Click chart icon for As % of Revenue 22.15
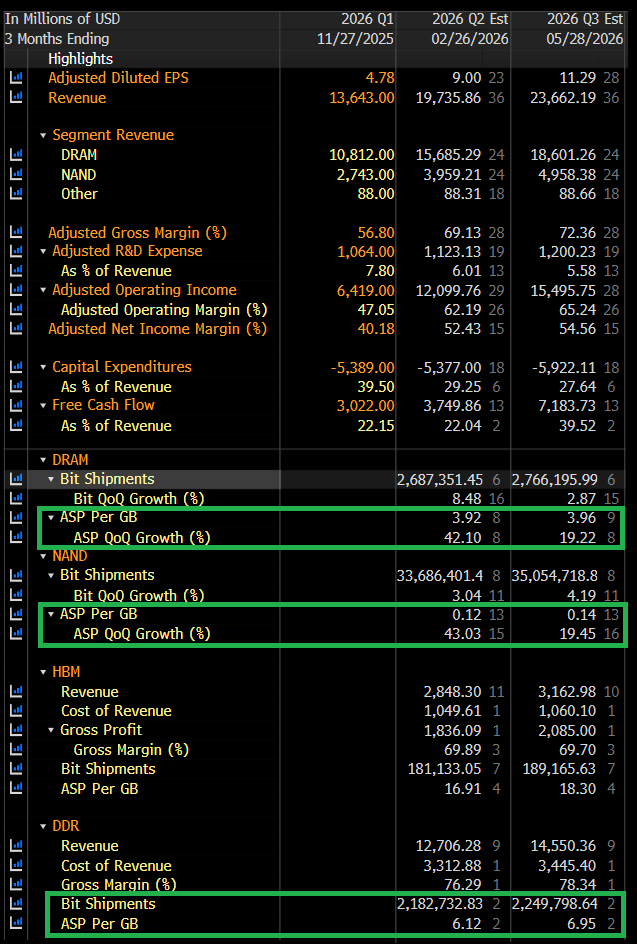637x944 pixels. click(x=16, y=424)
